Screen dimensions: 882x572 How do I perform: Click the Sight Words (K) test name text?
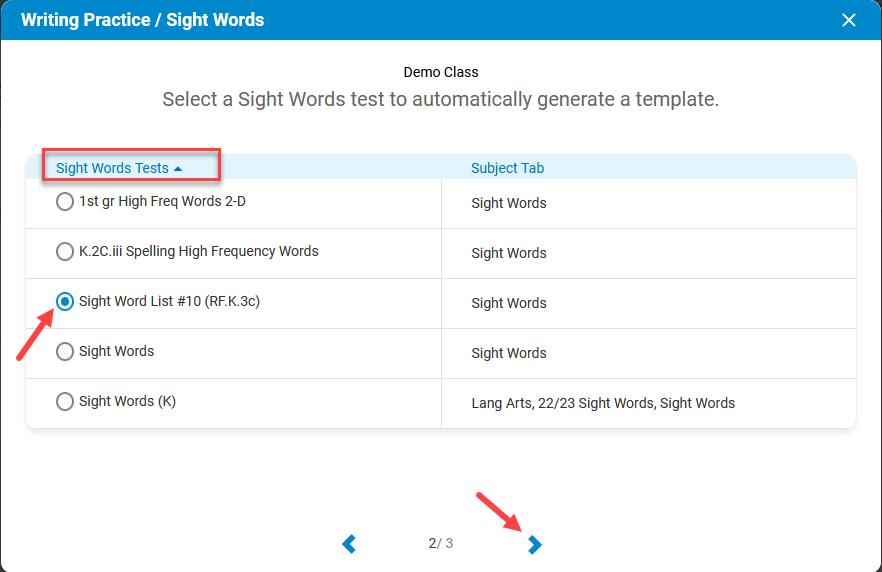[x=127, y=402]
